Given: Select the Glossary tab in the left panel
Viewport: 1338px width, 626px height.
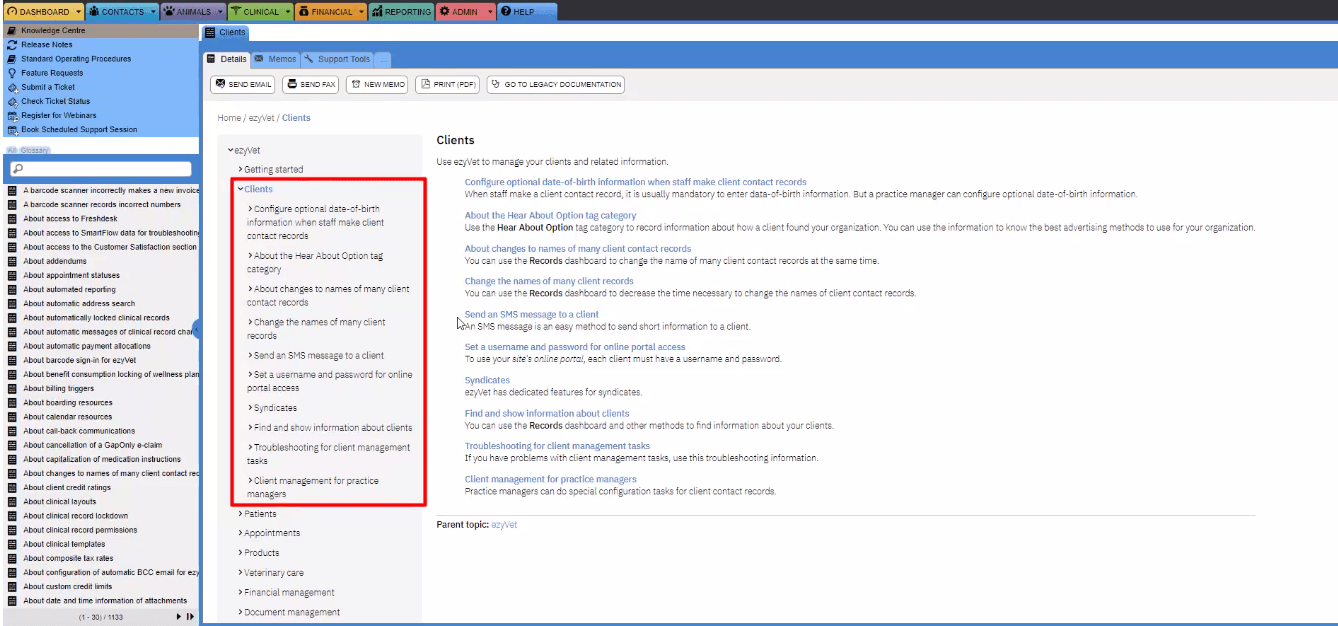Looking at the screenshot, I should pos(36,150).
